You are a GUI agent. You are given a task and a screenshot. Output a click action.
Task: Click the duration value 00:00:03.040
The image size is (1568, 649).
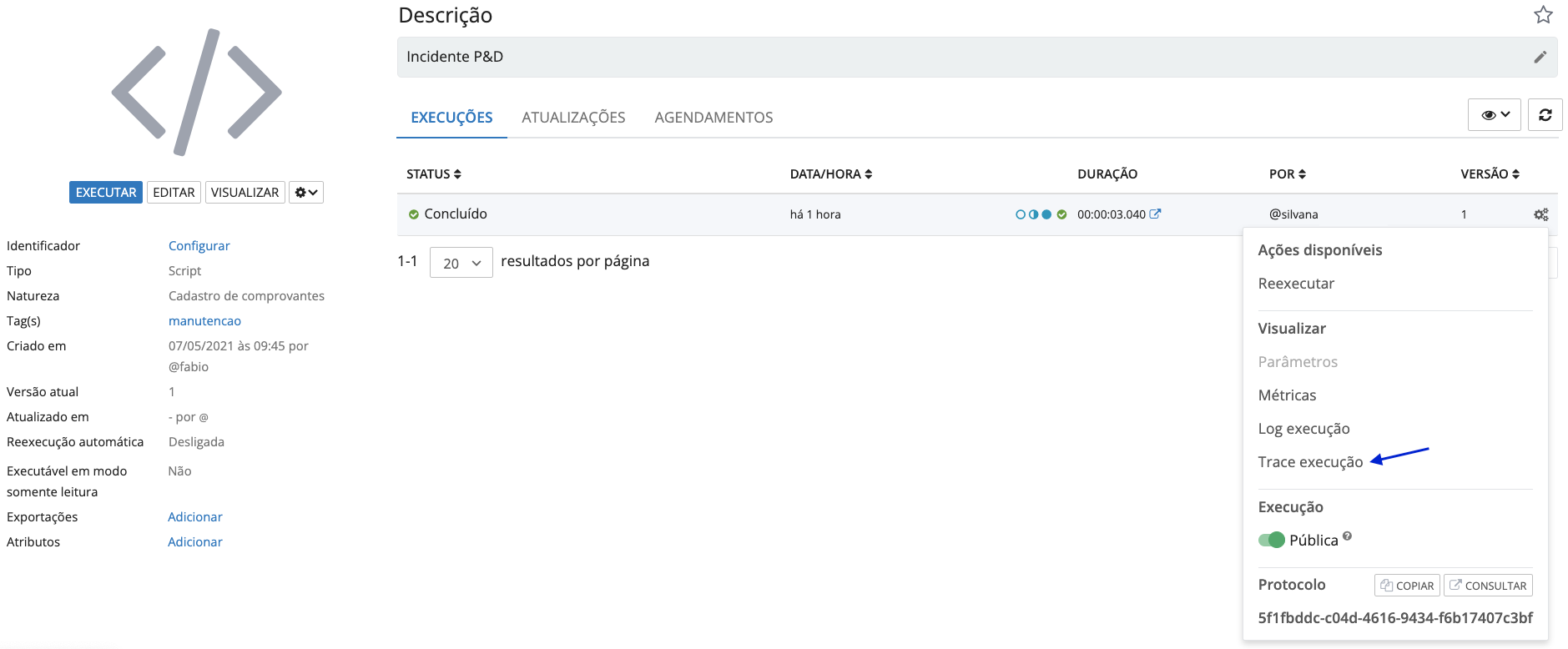(1112, 214)
